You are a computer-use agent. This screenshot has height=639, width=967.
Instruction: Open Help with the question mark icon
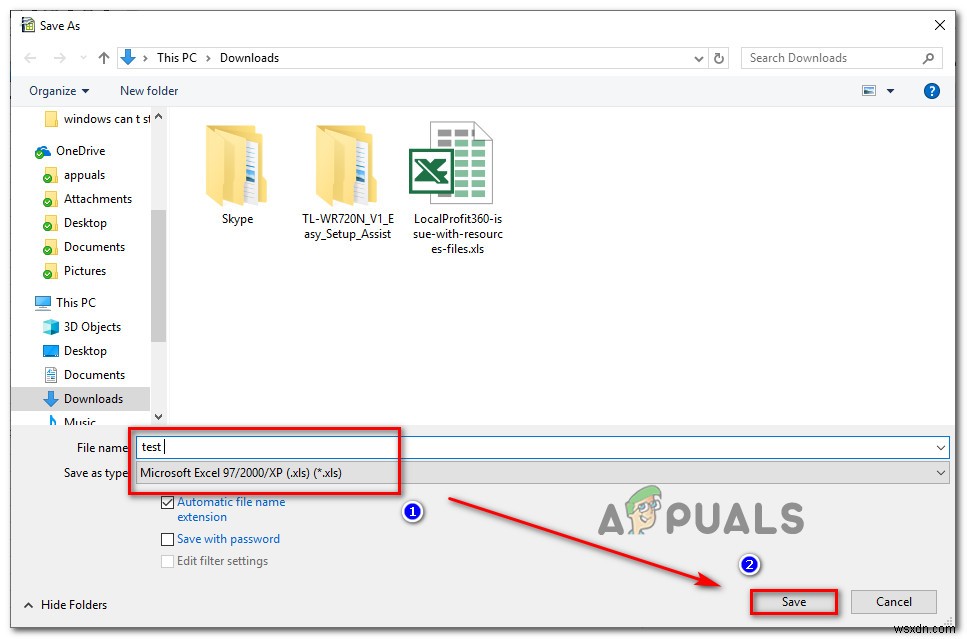point(931,91)
